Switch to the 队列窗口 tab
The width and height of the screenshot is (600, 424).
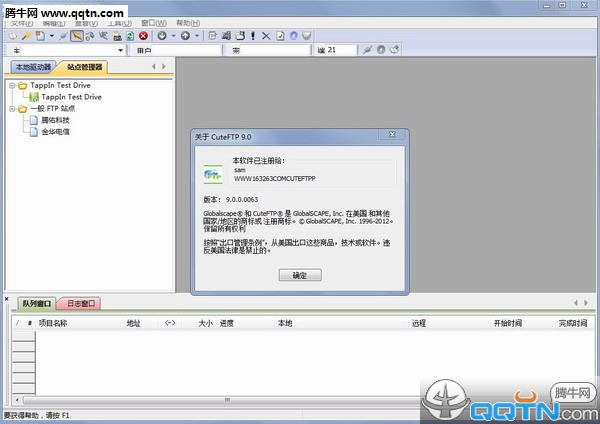37,303
